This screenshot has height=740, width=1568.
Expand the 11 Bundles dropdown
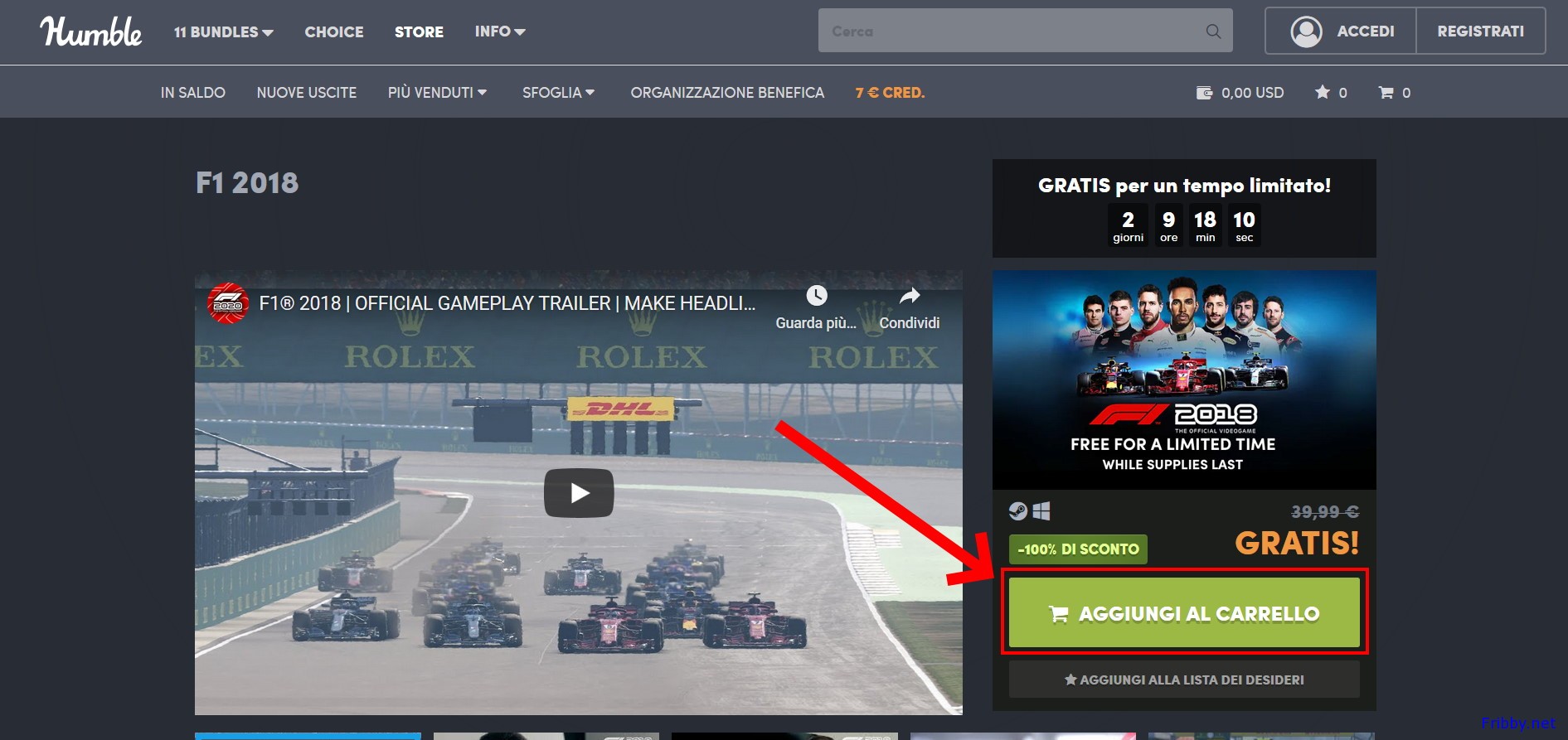pos(223,31)
